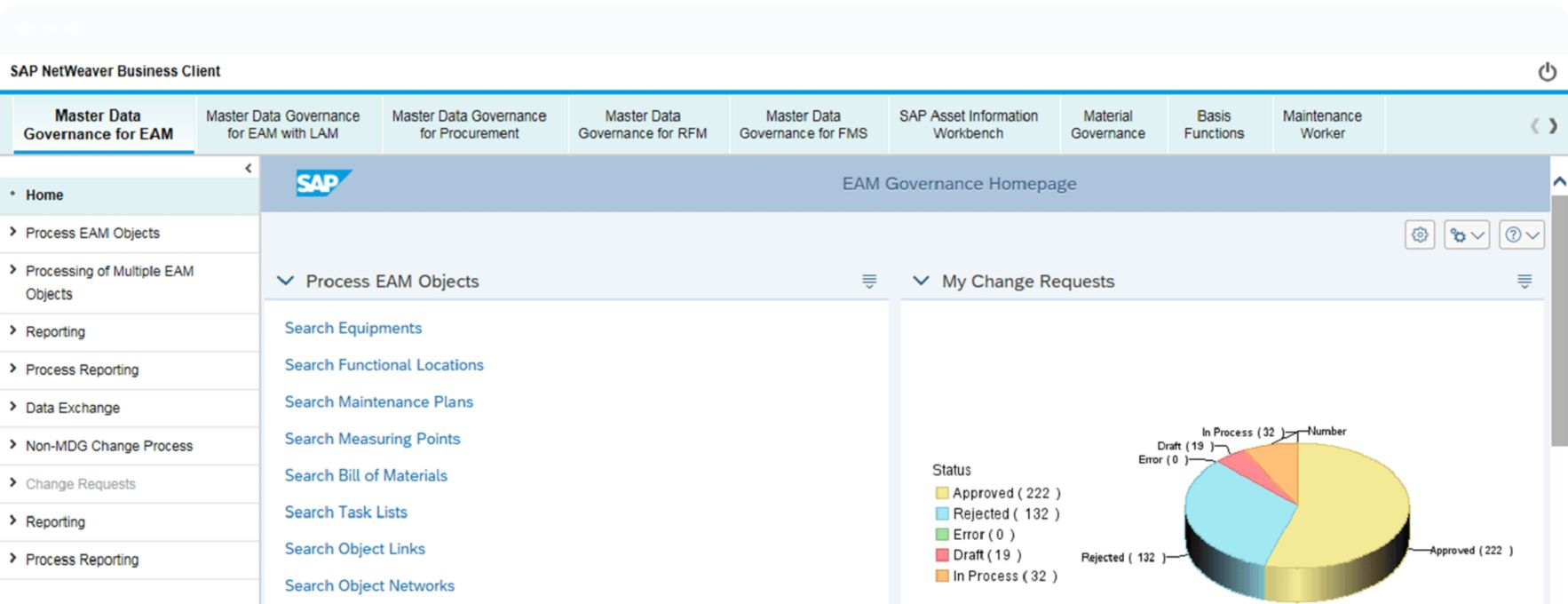This screenshot has height=604, width=1568.
Task: Open the settings gear icon
Action: [1420, 235]
